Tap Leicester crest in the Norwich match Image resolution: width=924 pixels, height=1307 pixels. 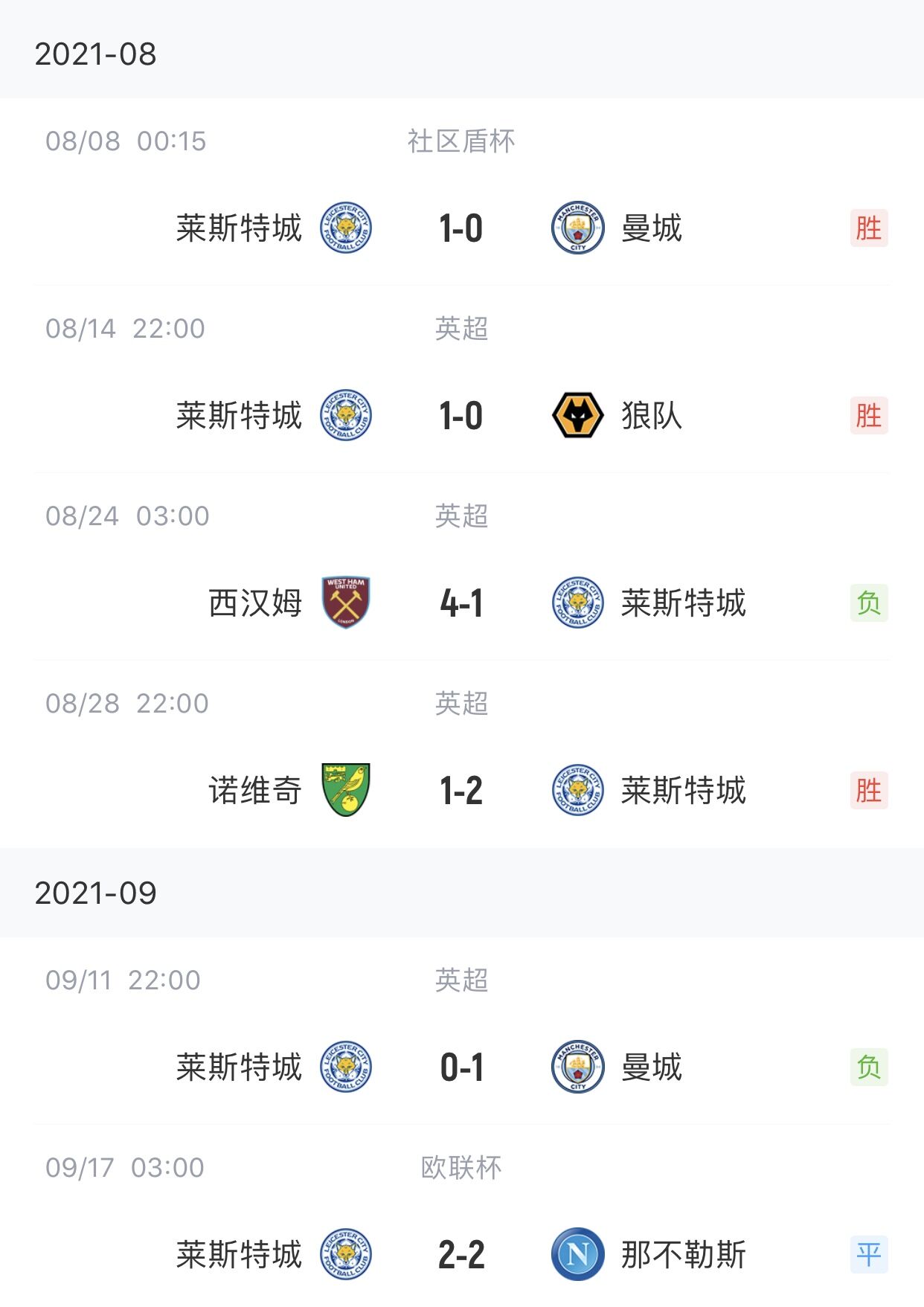(578, 790)
